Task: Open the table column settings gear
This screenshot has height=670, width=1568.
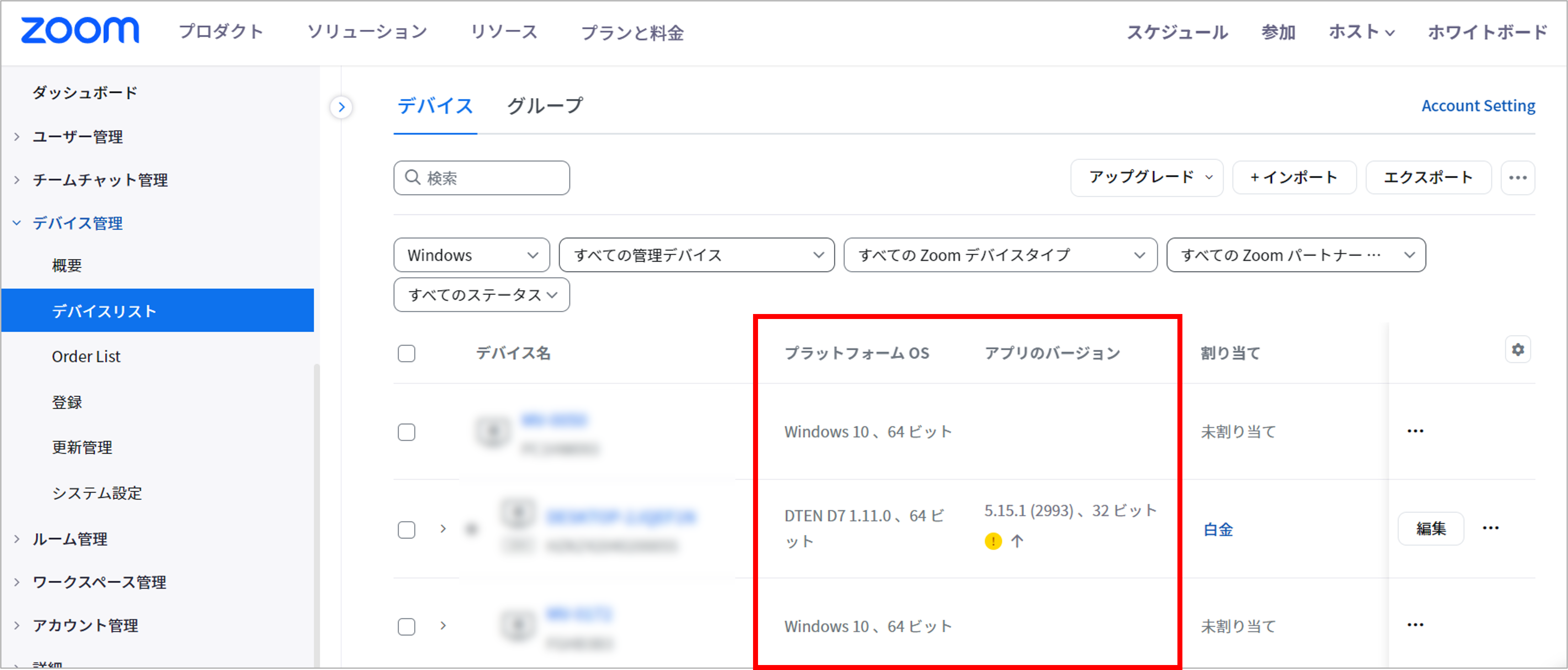Action: click(1518, 349)
